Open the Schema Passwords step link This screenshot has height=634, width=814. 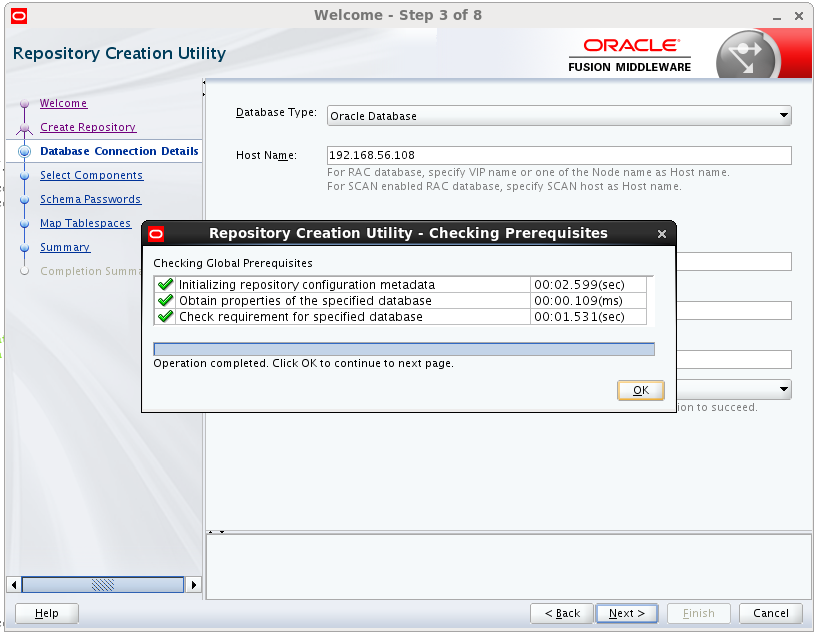click(90, 199)
